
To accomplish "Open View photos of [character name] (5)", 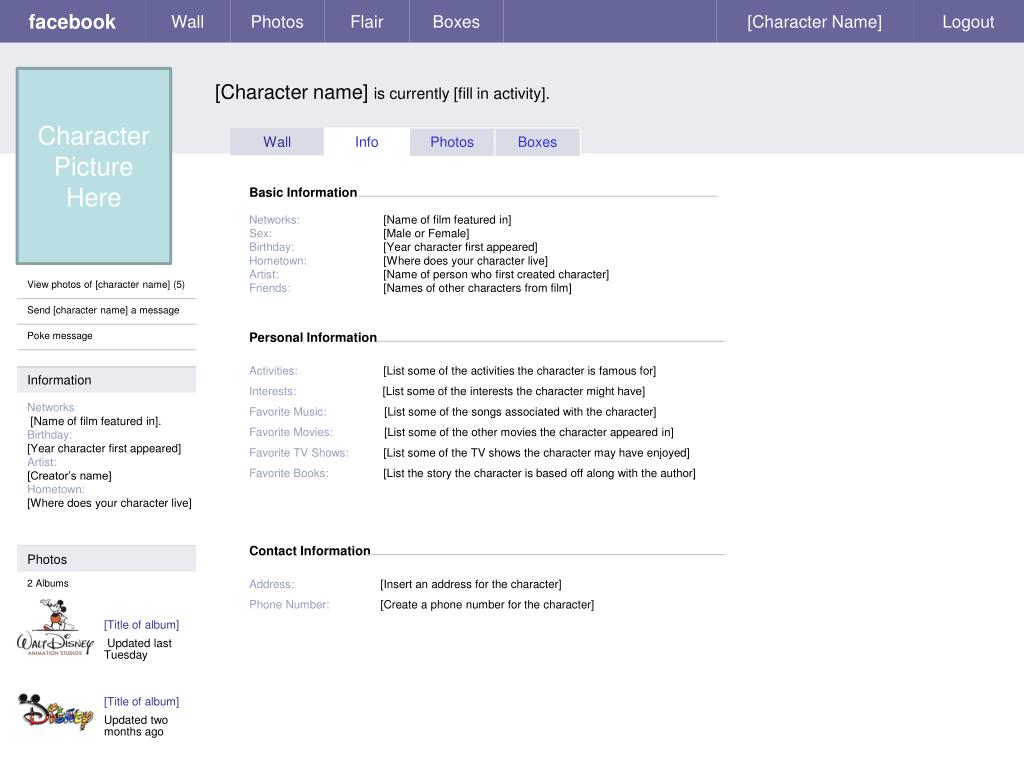I will coord(106,285).
